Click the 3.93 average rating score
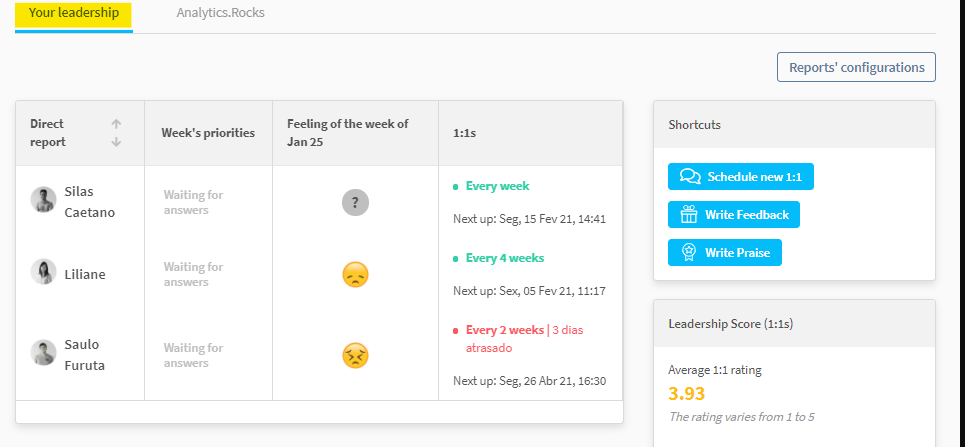Viewport: 965px width, 447px height. click(686, 393)
